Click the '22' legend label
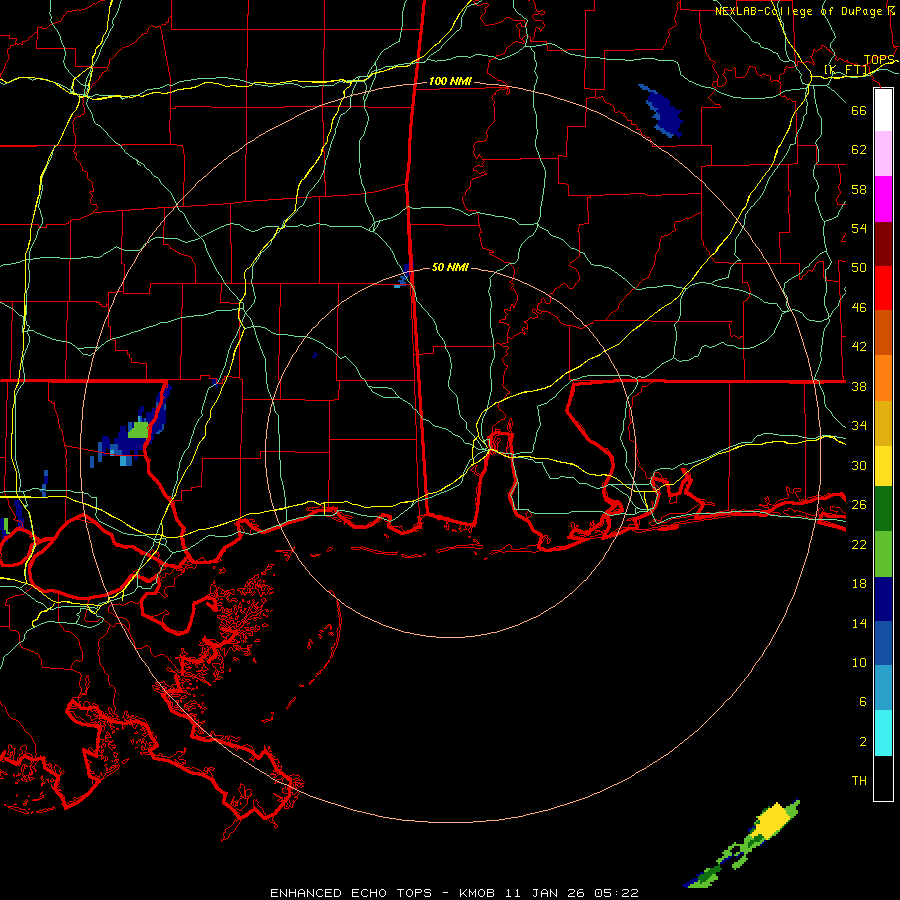This screenshot has width=900, height=900. tap(859, 545)
